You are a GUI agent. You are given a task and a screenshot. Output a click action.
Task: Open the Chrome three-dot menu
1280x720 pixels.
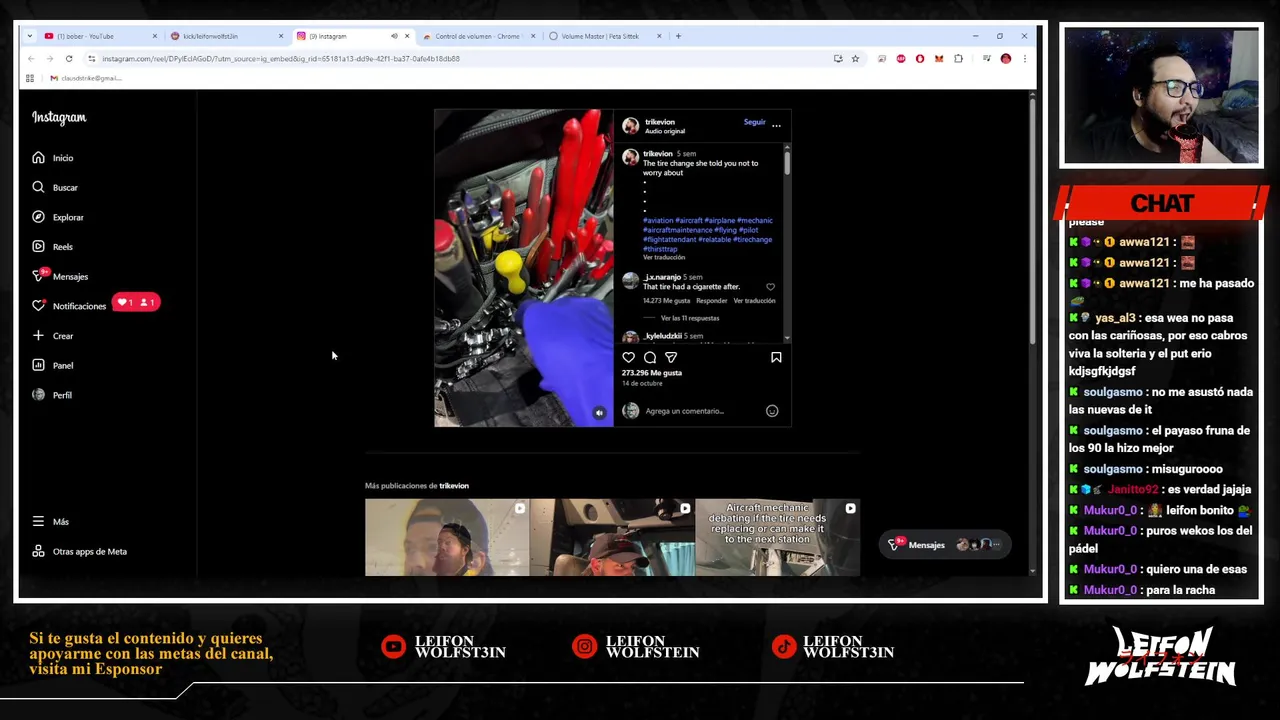(x=1024, y=59)
